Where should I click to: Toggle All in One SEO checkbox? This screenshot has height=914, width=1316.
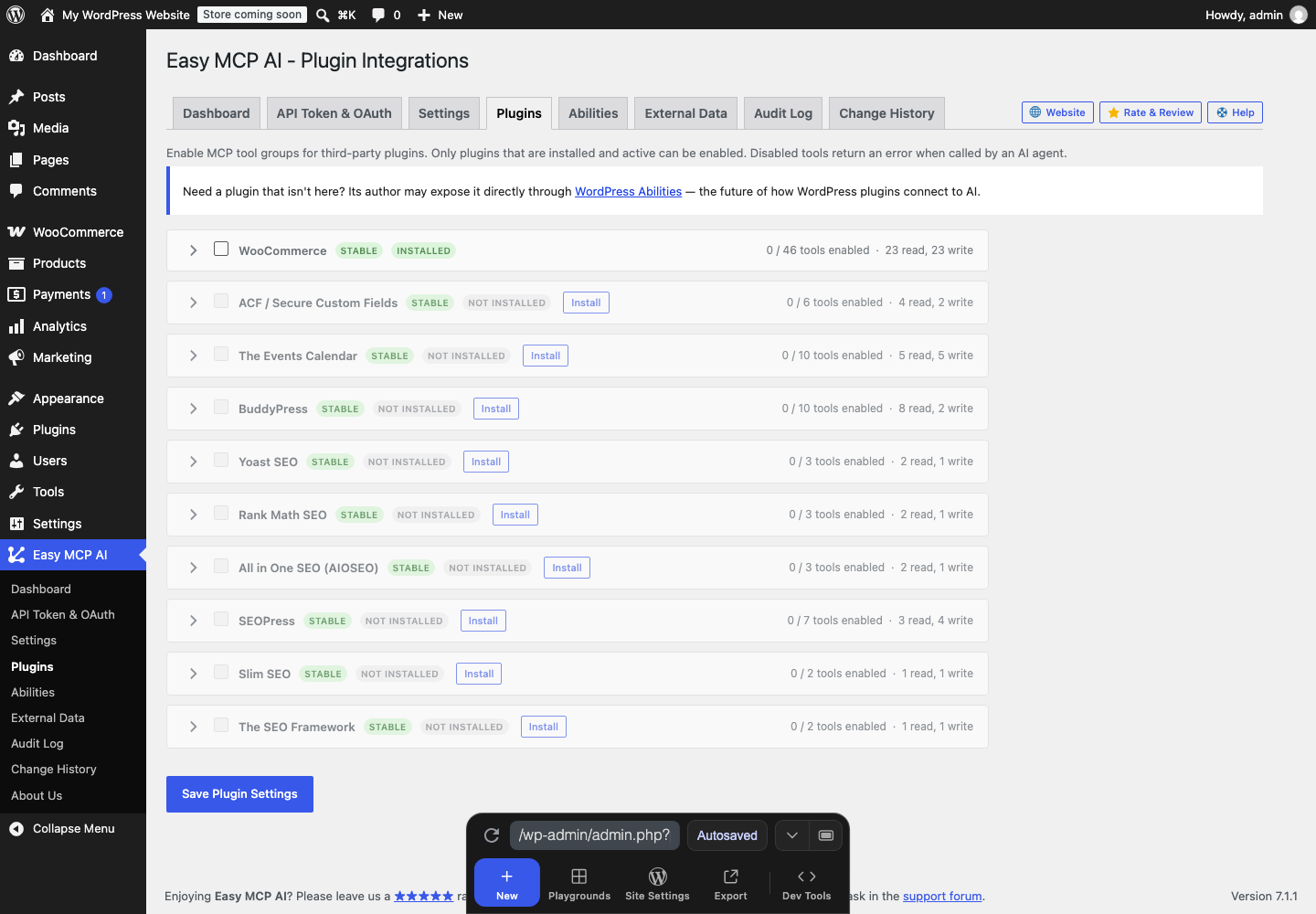pos(221,566)
